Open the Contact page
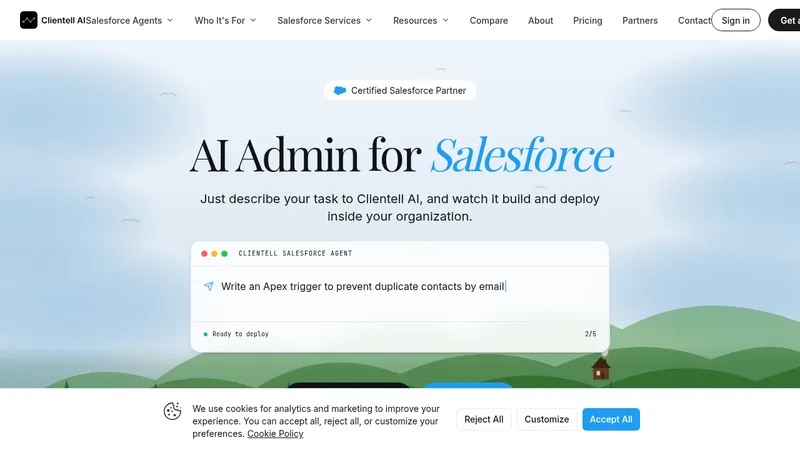 (x=694, y=20)
